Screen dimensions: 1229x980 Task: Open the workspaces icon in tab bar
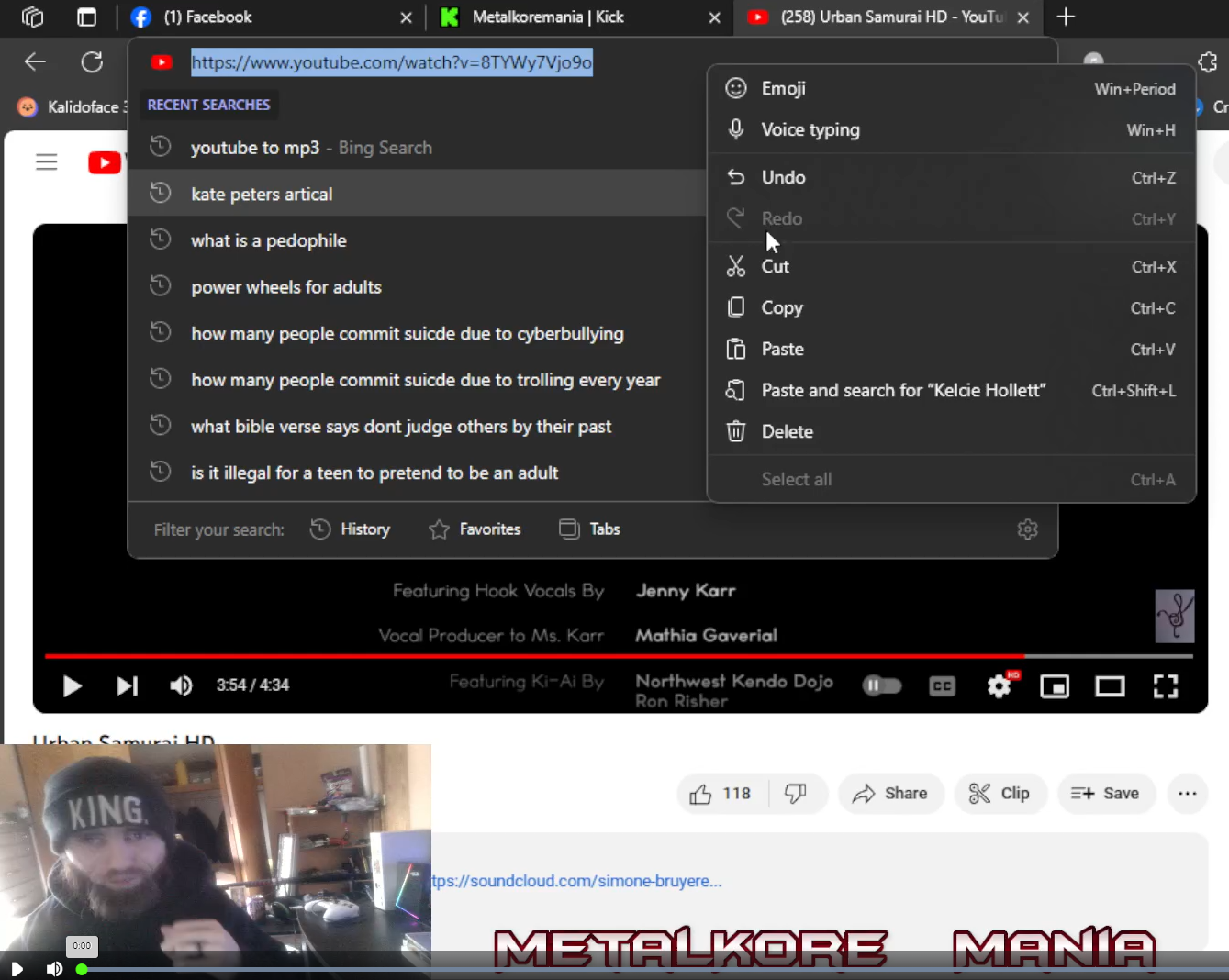tap(32, 17)
